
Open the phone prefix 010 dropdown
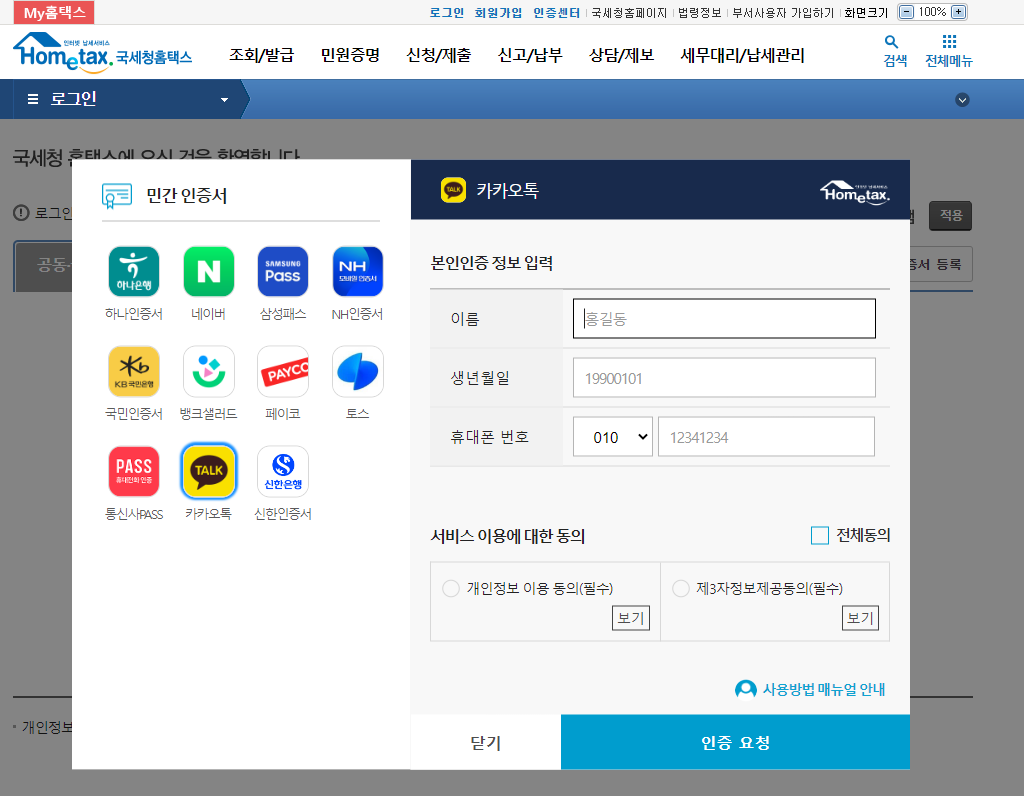point(612,436)
